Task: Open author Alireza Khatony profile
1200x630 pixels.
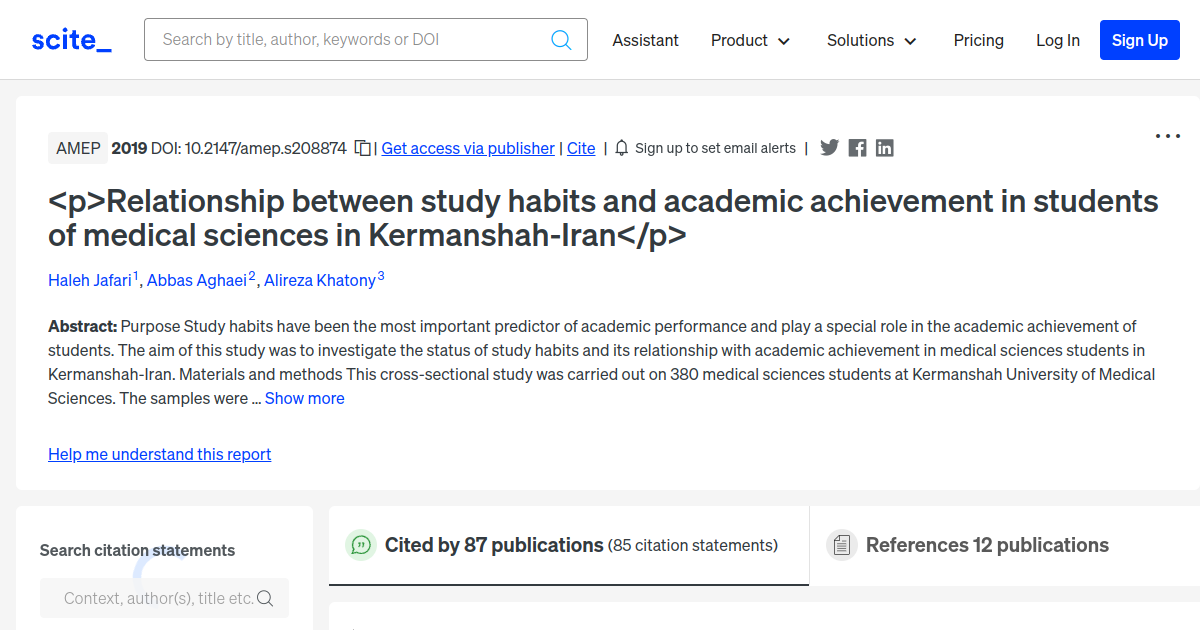Action: coord(320,280)
